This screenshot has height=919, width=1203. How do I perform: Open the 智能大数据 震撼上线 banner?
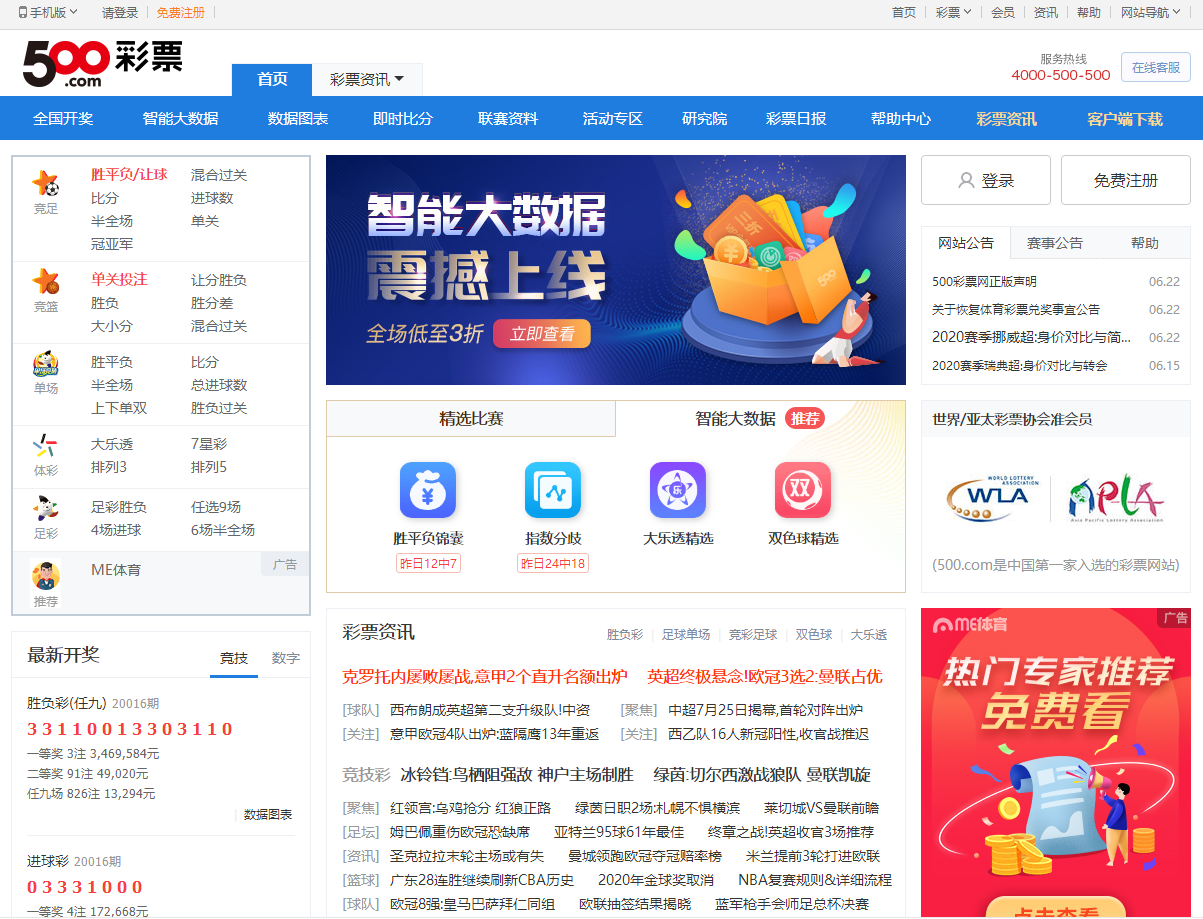(x=616, y=270)
